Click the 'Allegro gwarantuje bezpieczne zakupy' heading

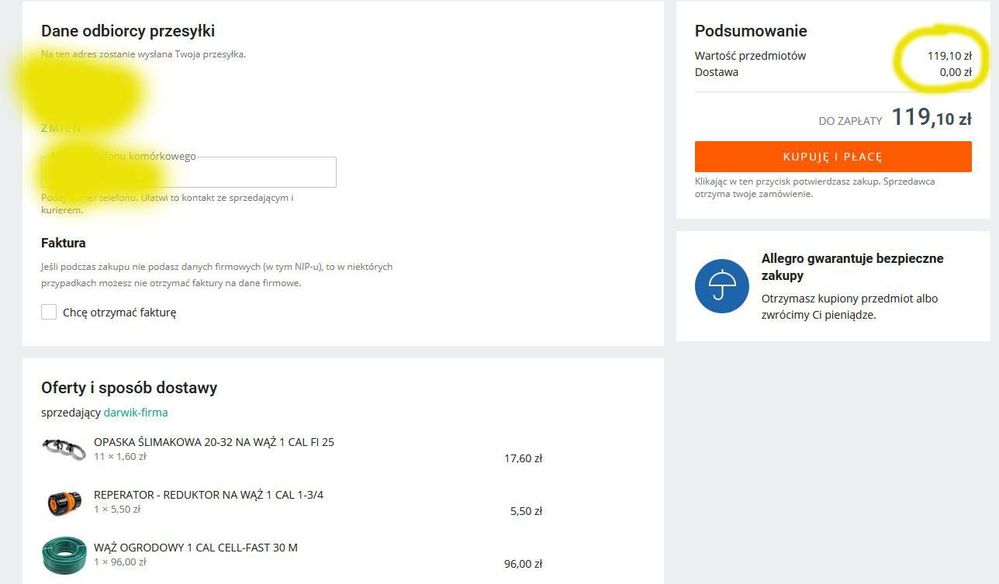pyautogui.click(x=852, y=266)
